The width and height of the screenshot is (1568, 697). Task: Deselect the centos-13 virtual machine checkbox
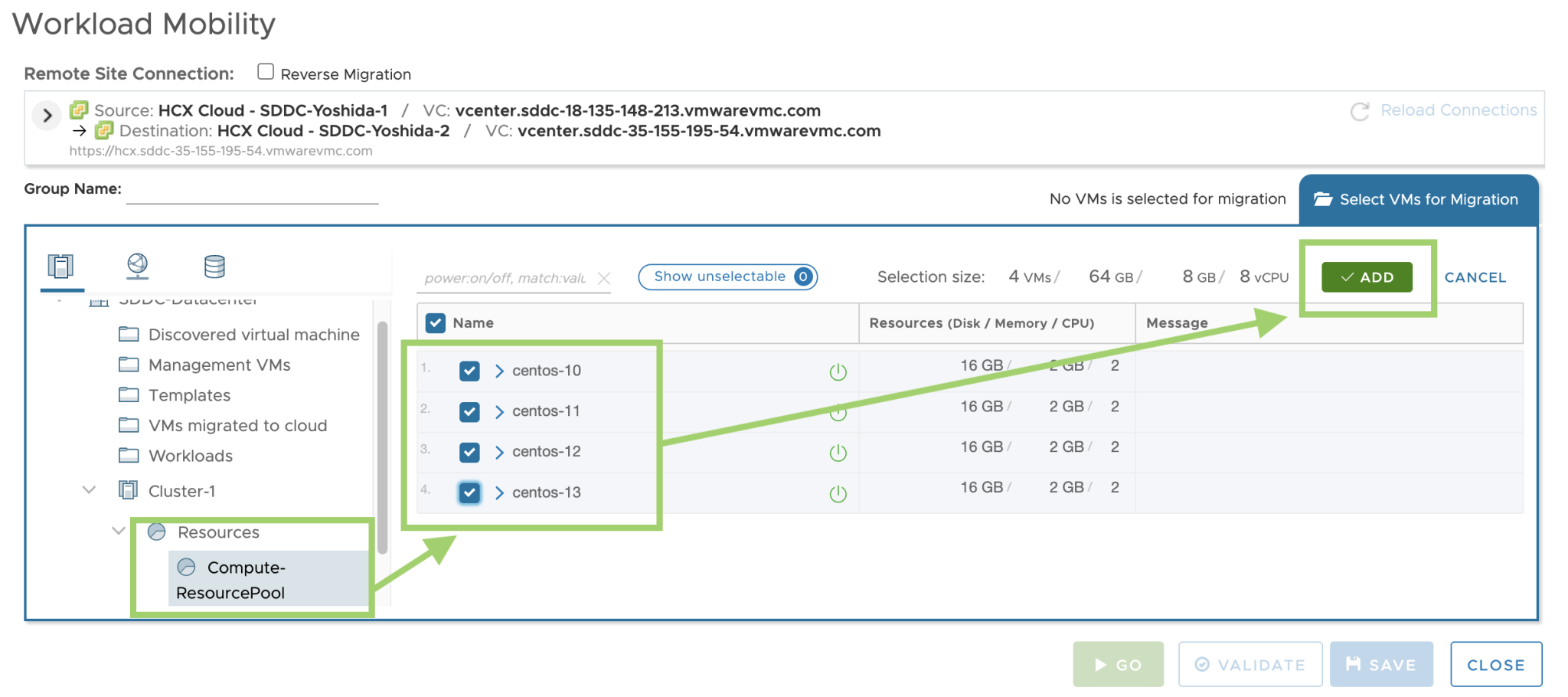[x=469, y=492]
